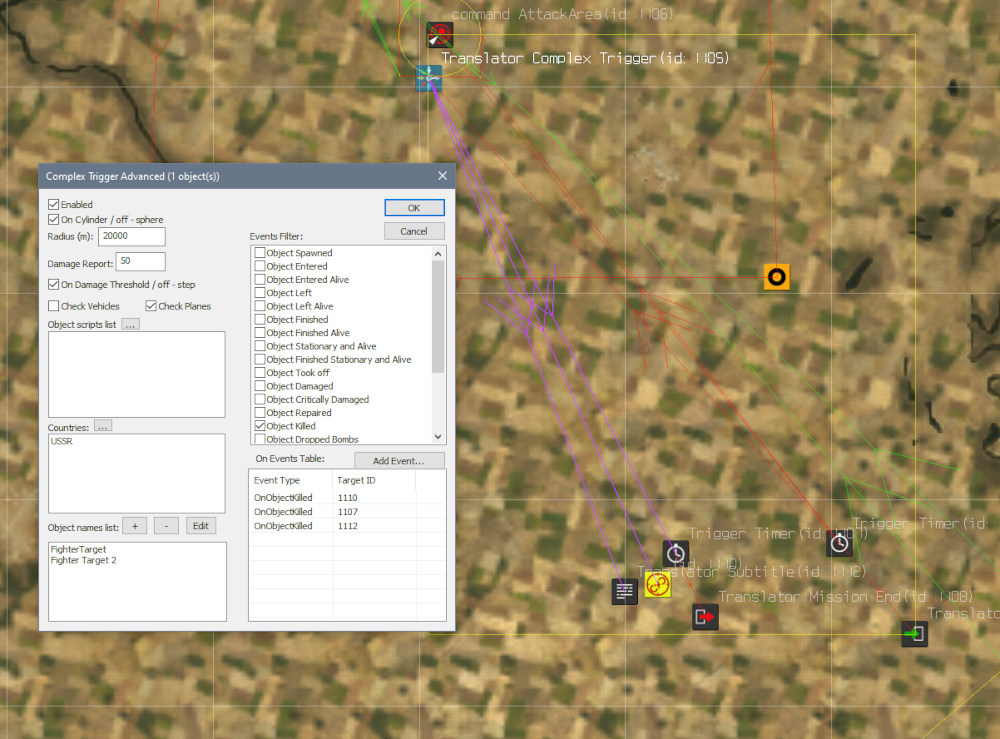Click the Events Filter scroll-down arrow
This screenshot has width=1000, height=739.
[438, 437]
